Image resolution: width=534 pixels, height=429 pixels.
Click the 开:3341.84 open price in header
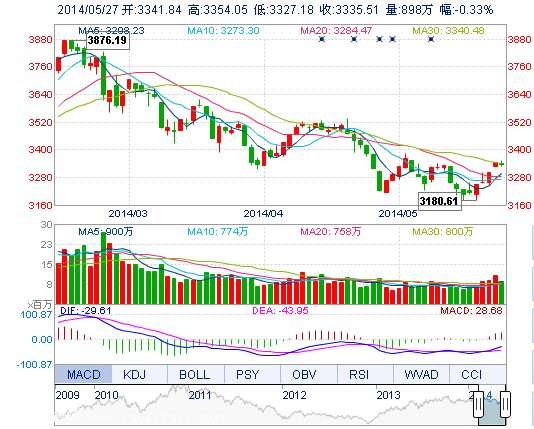pyautogui.click(x=152, y=10)
